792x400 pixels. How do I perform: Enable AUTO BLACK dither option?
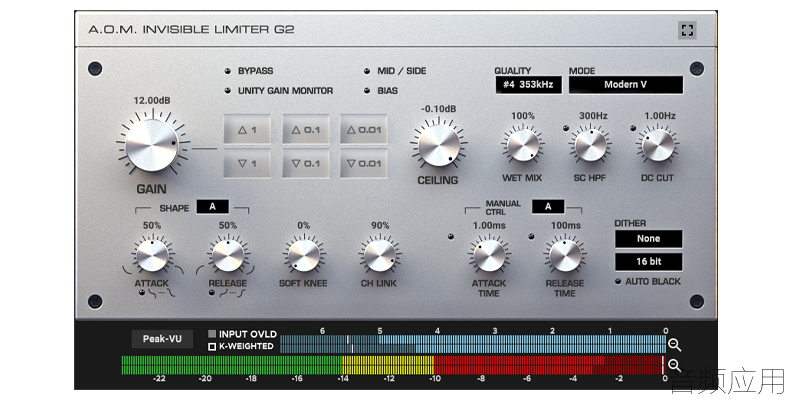[618, 281]
